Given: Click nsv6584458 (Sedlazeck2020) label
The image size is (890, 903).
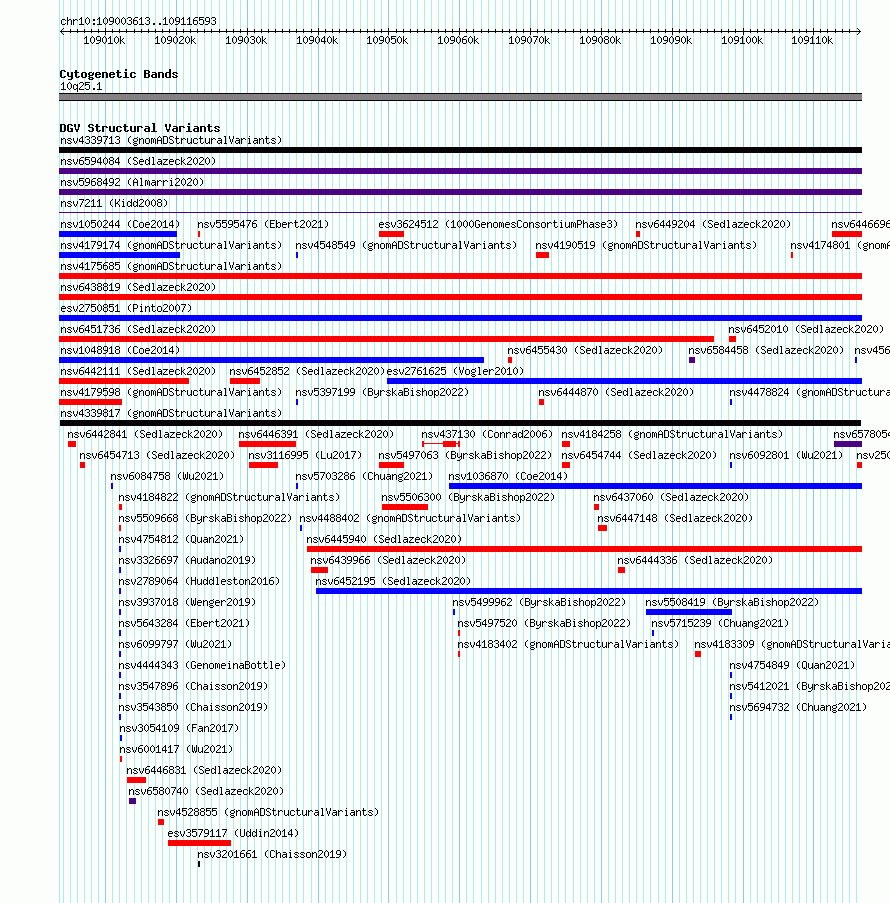Looking at the screenshot, I should point(766,351).
